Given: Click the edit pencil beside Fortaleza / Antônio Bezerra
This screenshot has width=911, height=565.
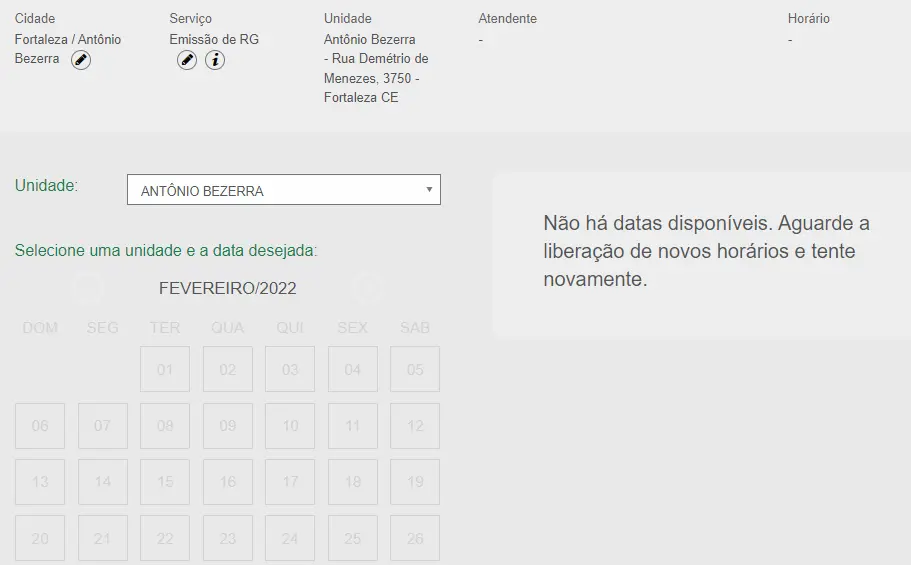Looking at the screenshot, I should pos(81,60).
